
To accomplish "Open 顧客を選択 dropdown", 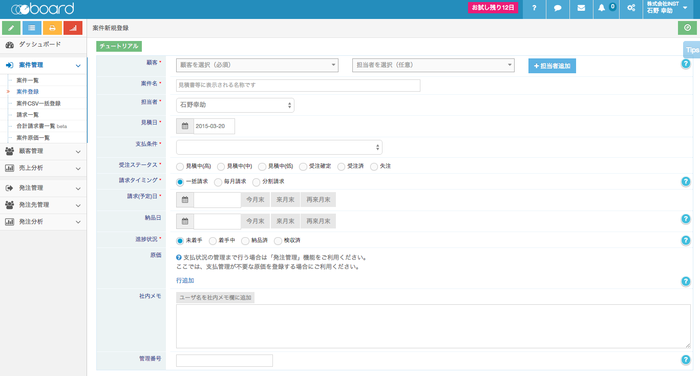I will point(257,65).
